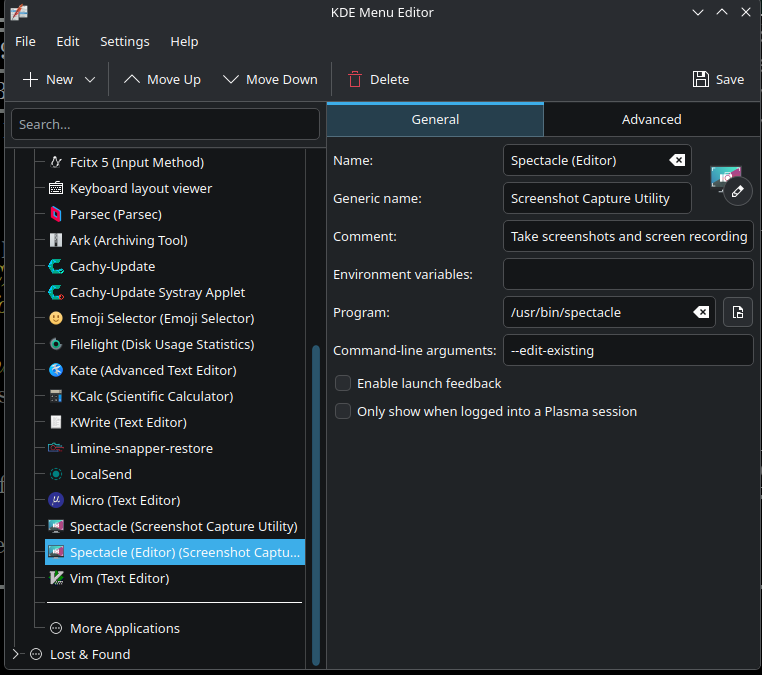
Task: Click the Filelight disk usage icon
Action: pyautogui.click(x=56, y=344)
